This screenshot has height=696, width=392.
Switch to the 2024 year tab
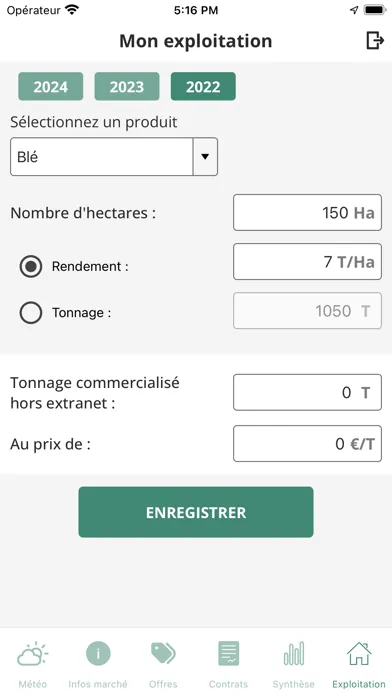coord(51,87)
